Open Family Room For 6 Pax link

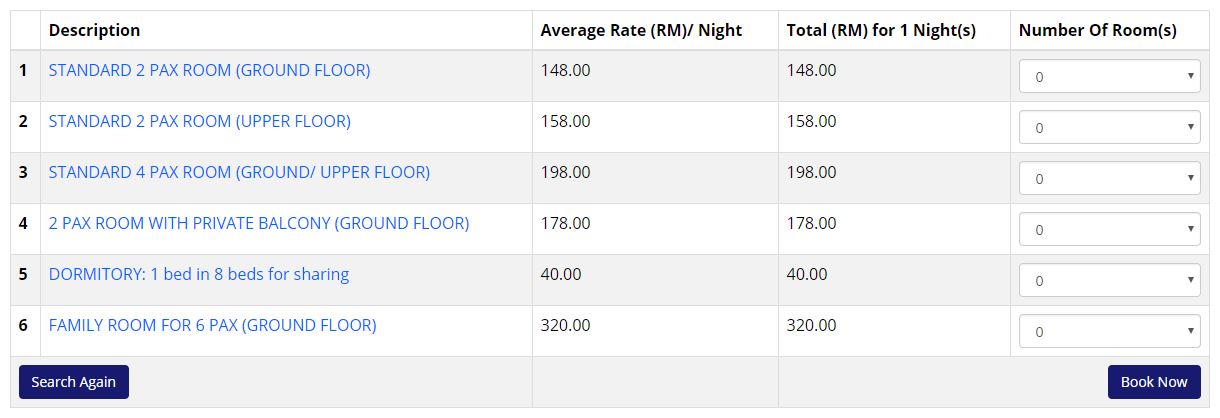213,325
